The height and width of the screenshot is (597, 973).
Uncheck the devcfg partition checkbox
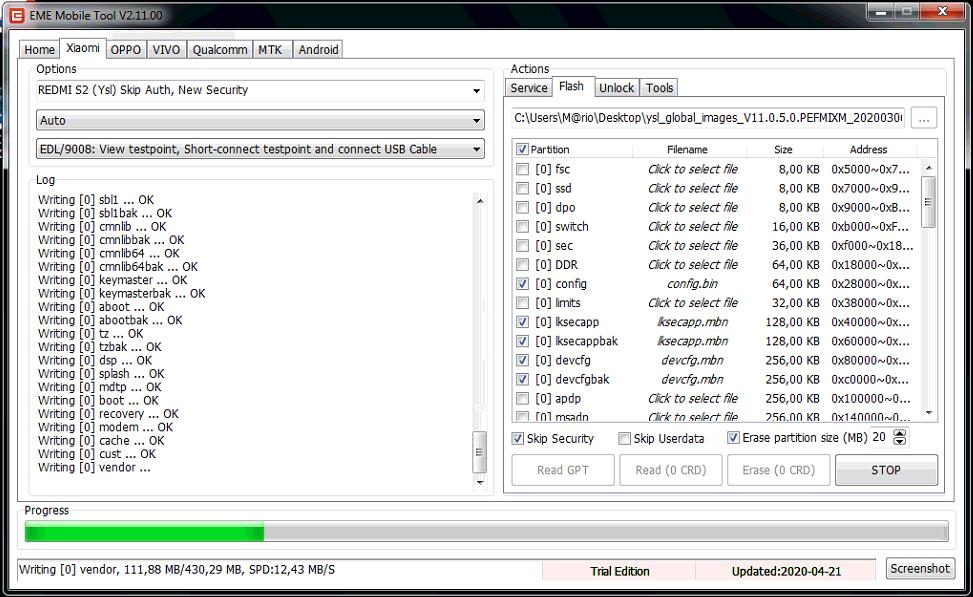[x=522, y=360]
